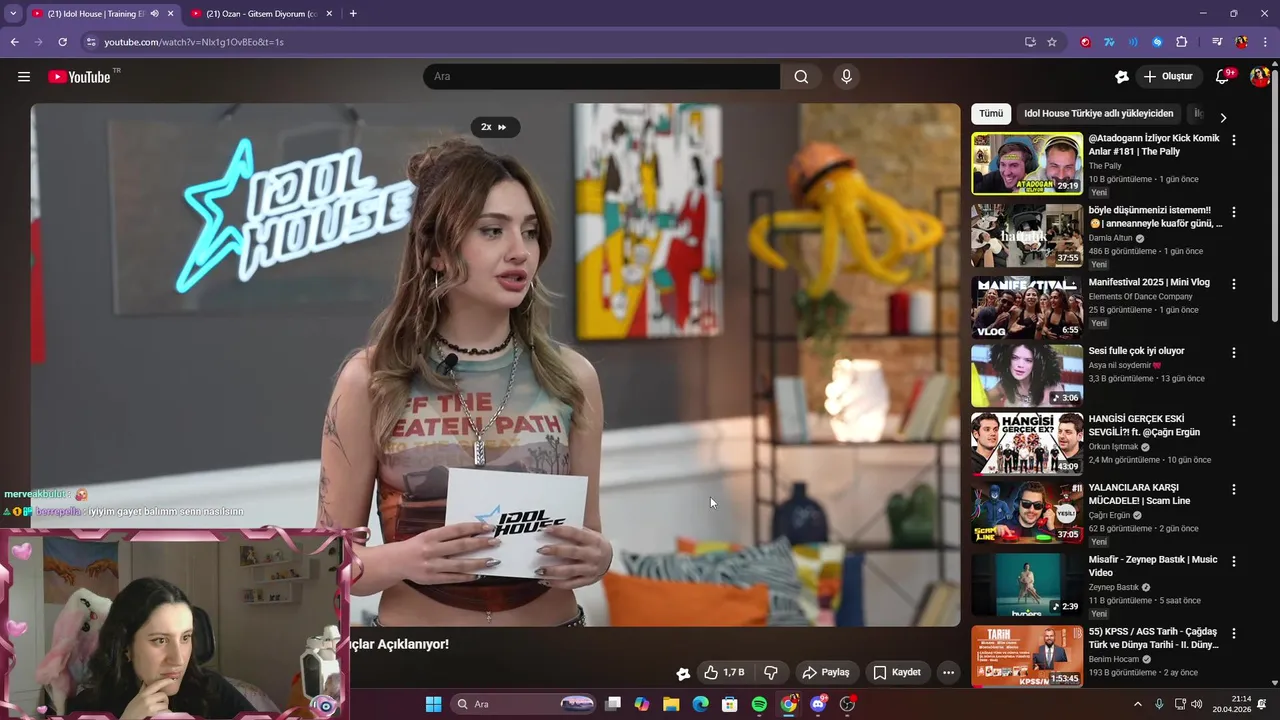Open the Shazam browser extension
Image resolution: width=1280 pixels, height=720 pixels.
(1157, 42)
